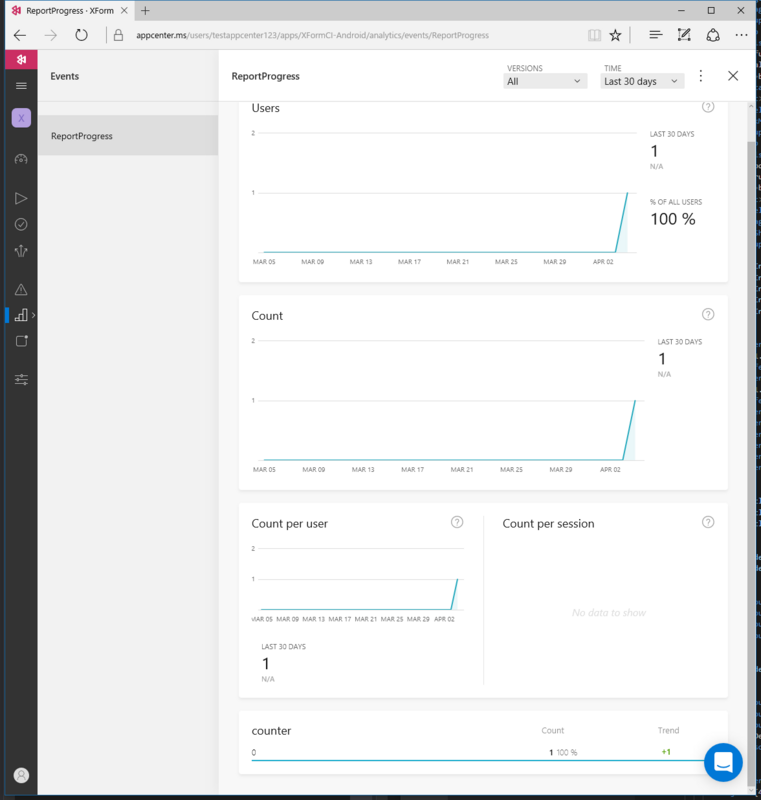Click the site lock security icon

[118, 35]
